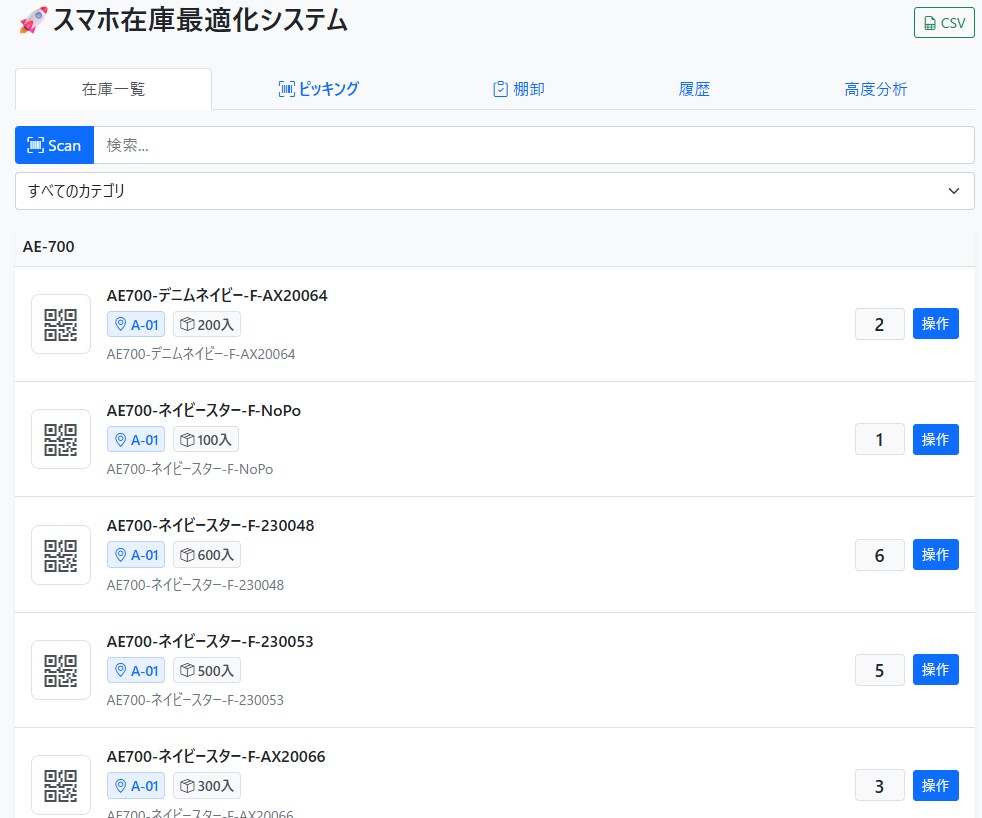Image resolution: width=982 pixels, height=818 pixels.
Task: Click the A-01 location badge for AE700-ネイビースター-F-AX20066
Action: coord(136,785)
